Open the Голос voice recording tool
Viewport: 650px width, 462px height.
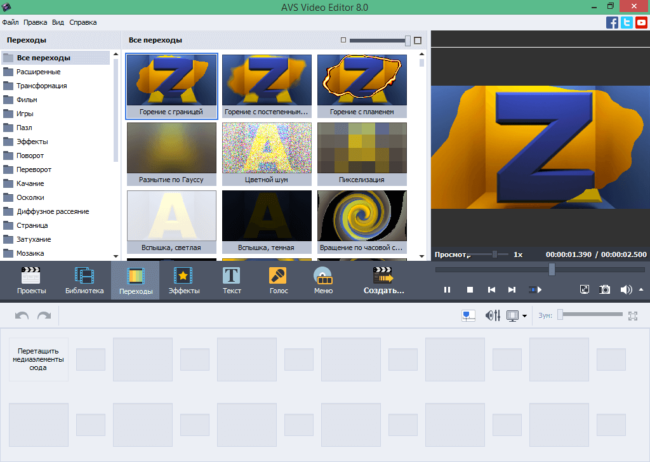pos(278,280)
